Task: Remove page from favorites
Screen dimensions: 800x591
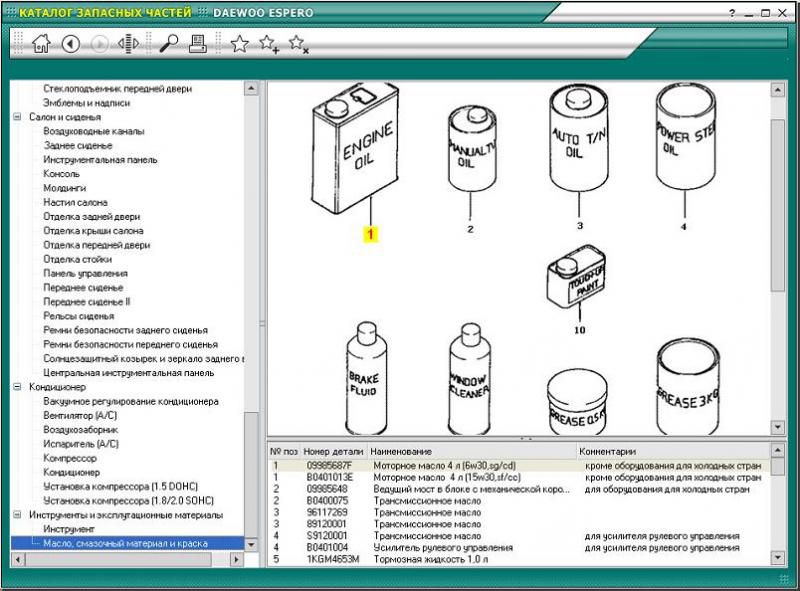Action: coord(298,43)
